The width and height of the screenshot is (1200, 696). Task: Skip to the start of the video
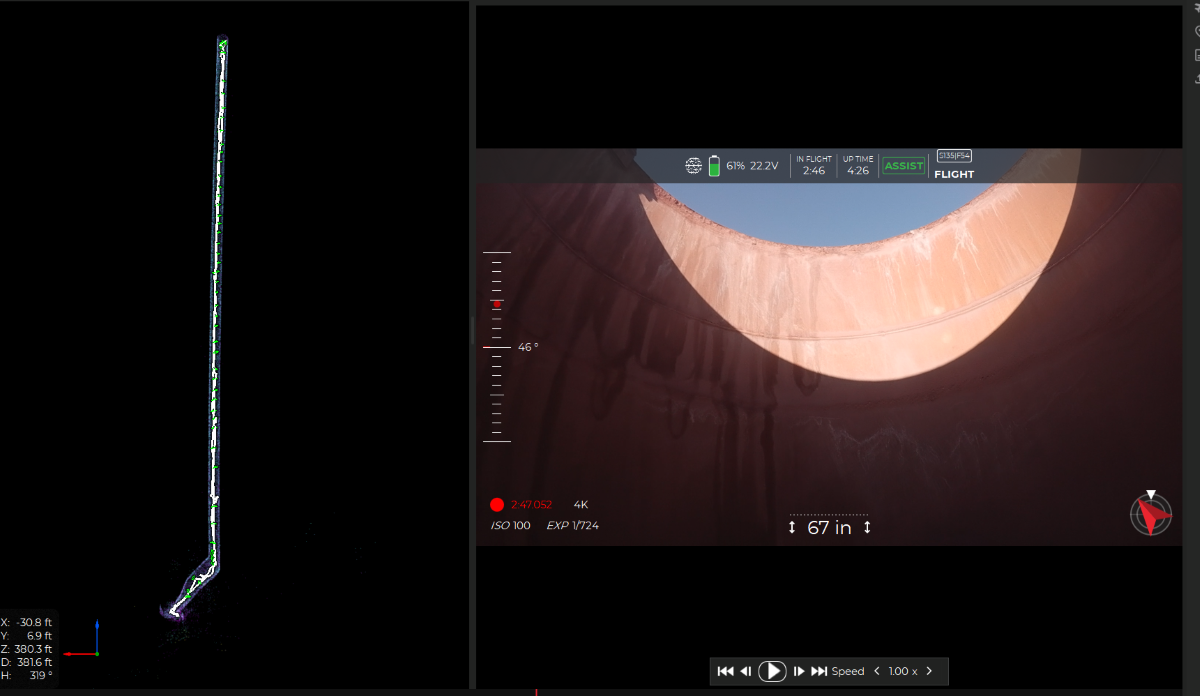click(x=726, y=671)
